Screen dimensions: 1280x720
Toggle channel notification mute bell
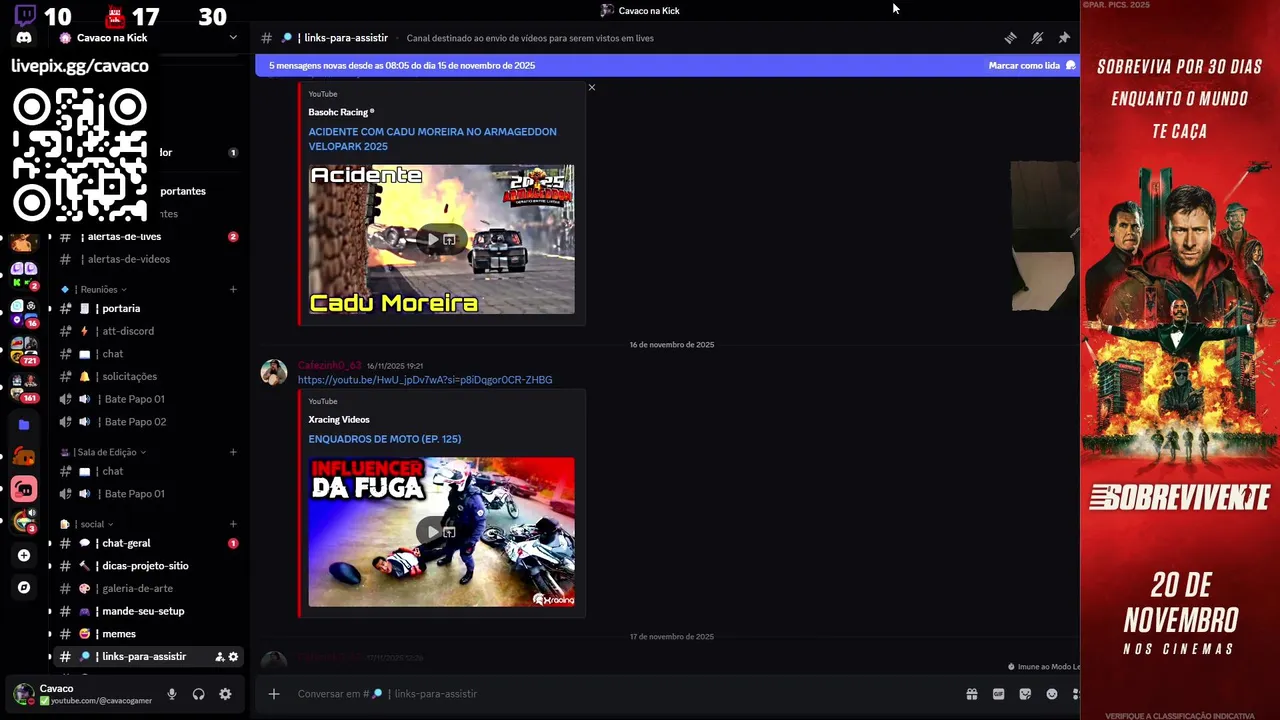pos(1037,38)
